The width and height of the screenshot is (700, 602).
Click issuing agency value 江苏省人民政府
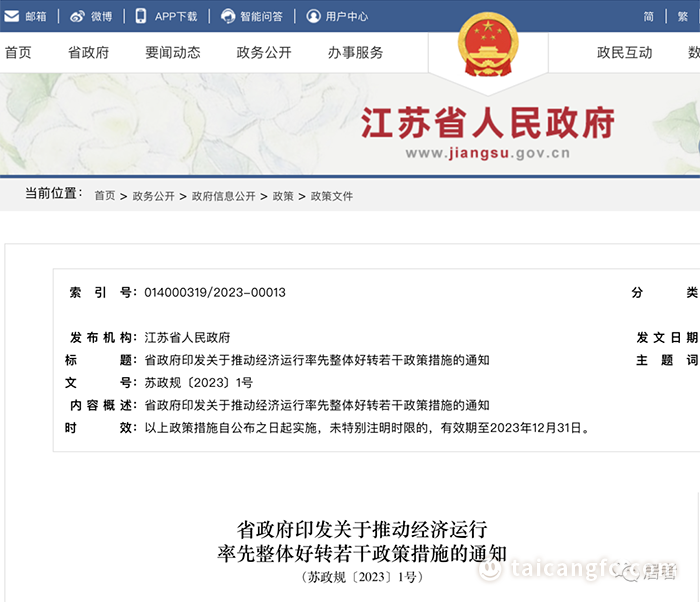click(187, 338)
